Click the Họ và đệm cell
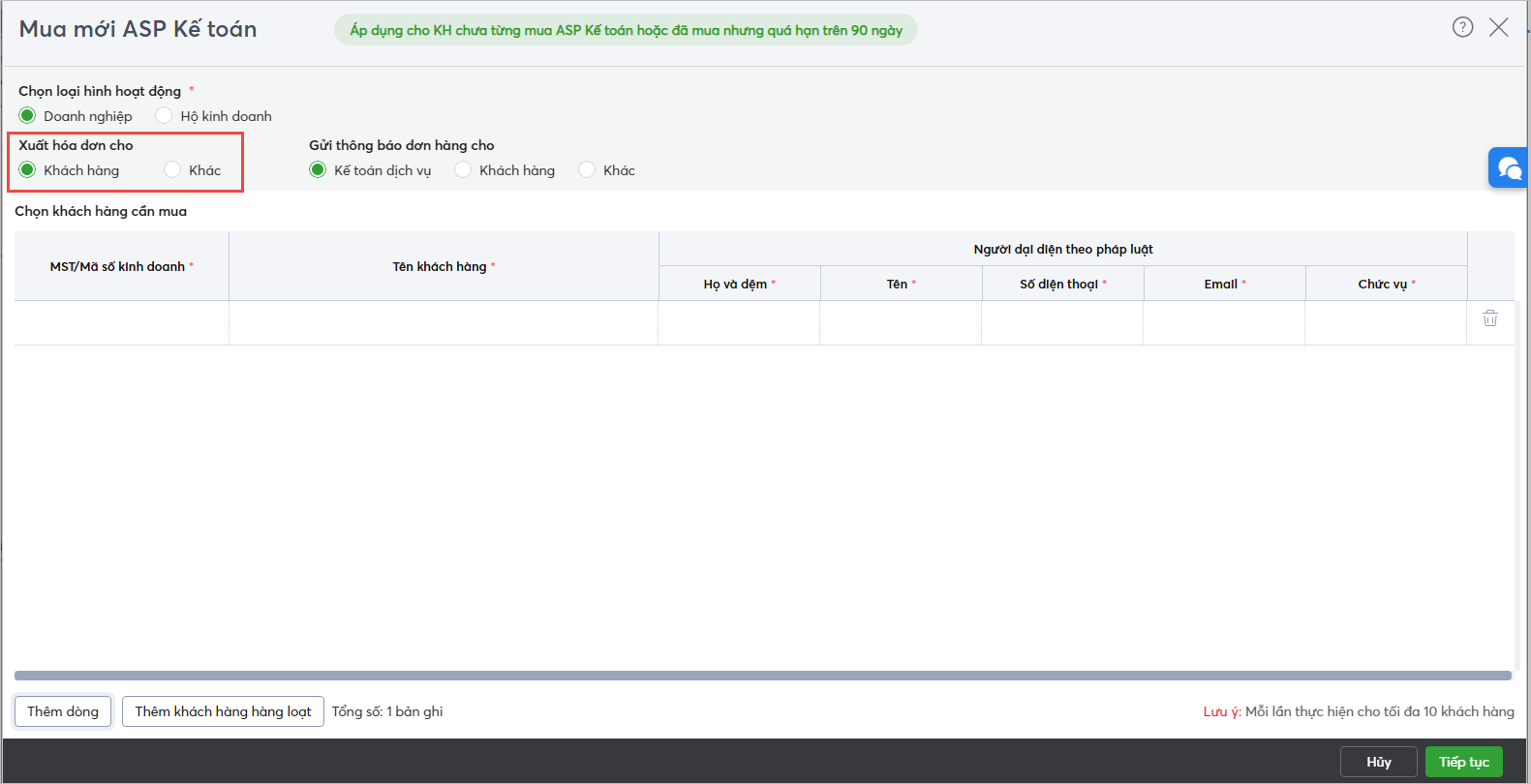This screenshot has width=1531, height=784. pos(739,322)
